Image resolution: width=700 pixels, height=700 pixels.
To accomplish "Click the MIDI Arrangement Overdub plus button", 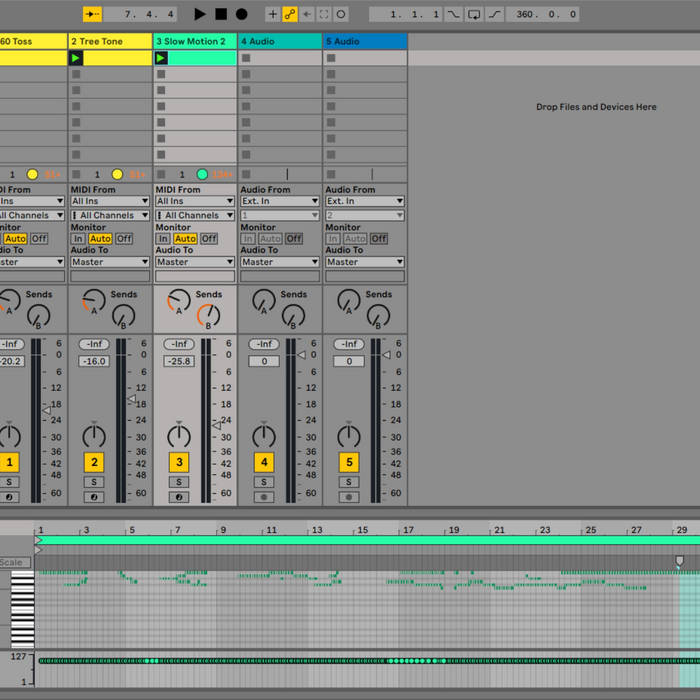I will tap(272, 14).
